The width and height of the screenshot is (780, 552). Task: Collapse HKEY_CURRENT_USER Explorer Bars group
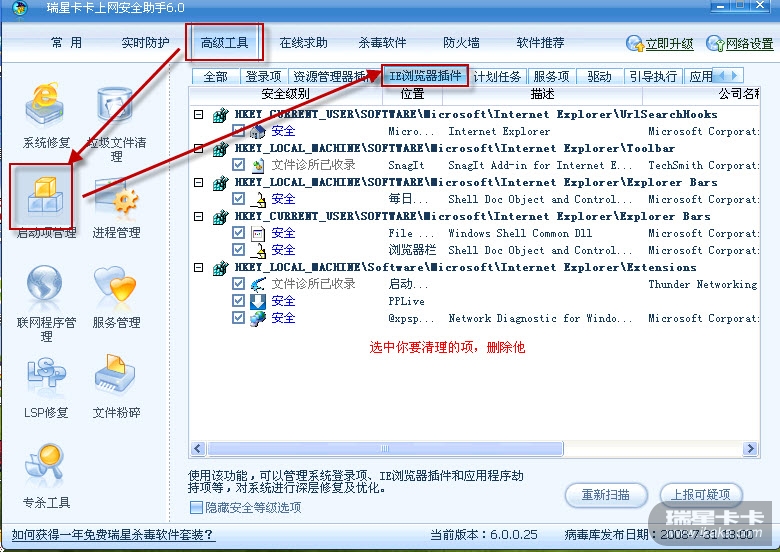point(198,216)
